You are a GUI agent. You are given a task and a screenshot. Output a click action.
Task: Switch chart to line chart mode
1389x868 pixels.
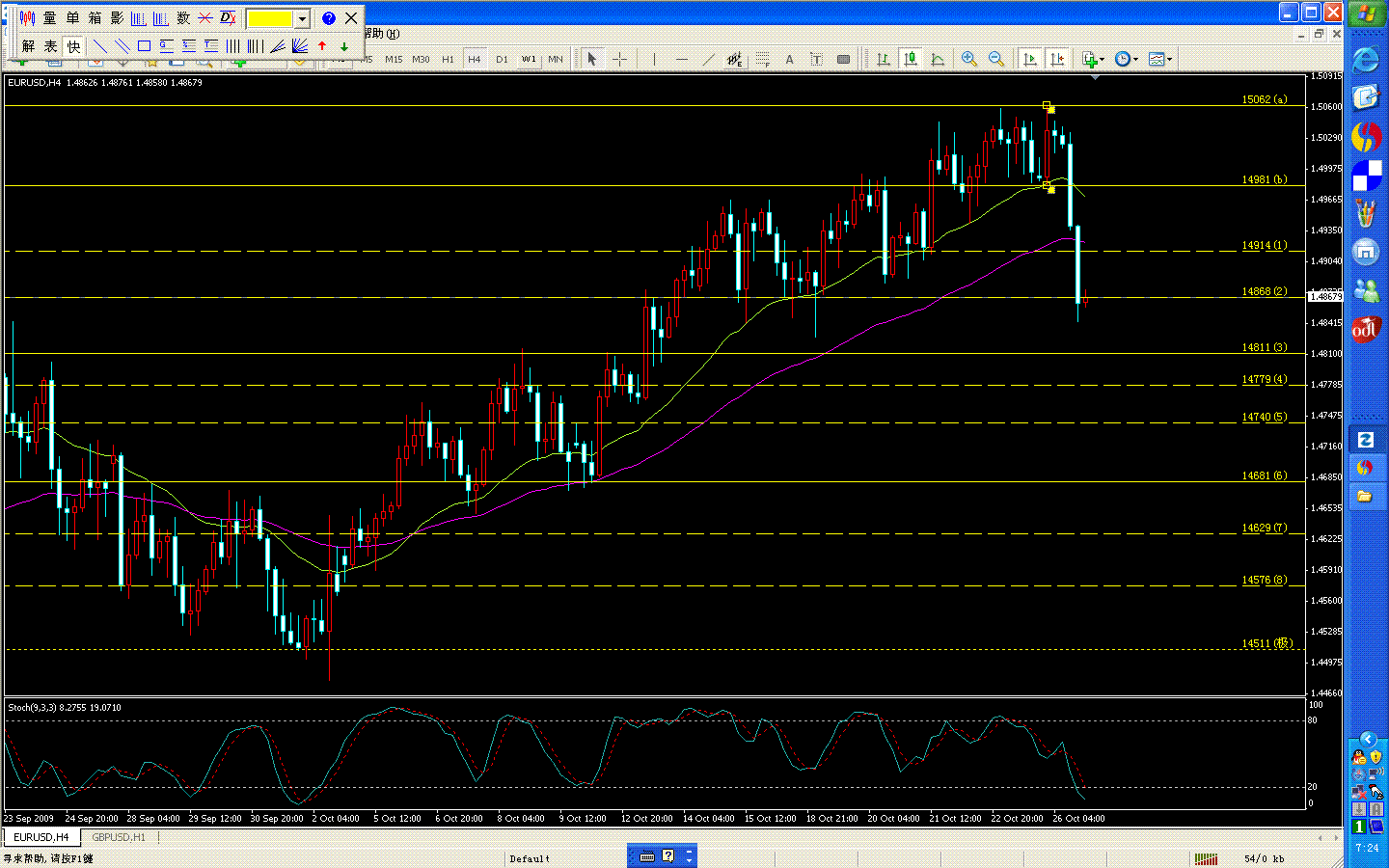point(937,59)
